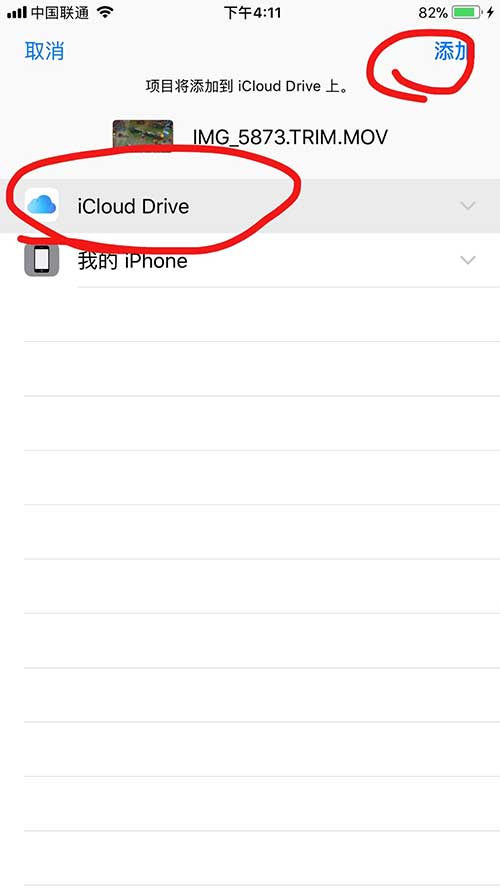Tap the IMG_5873.TRIM.MOV file name
The height and width of the screenshot is (889, 500).
[x=290, y=137]
